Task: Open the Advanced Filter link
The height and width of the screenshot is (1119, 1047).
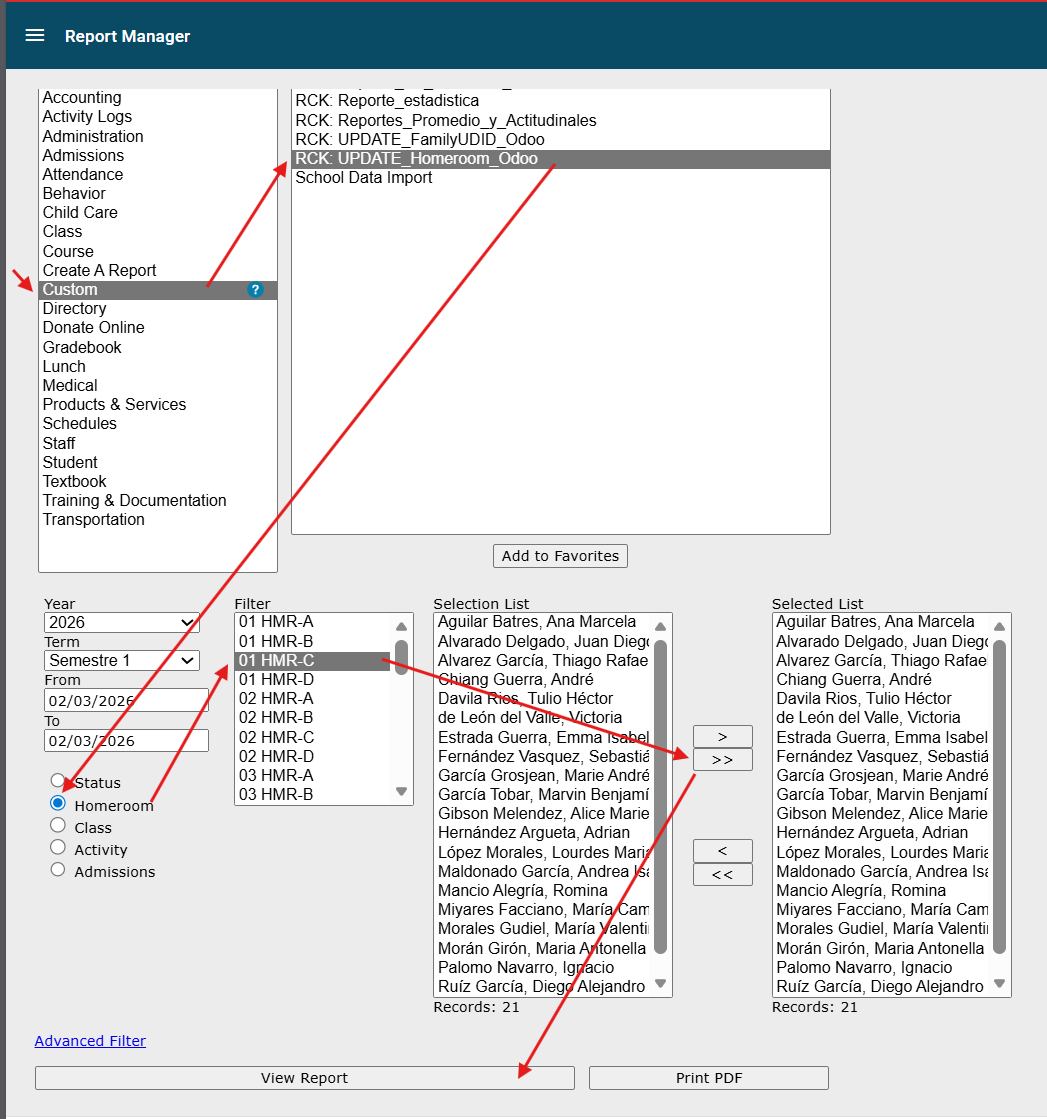Action: coord(90,1041)
